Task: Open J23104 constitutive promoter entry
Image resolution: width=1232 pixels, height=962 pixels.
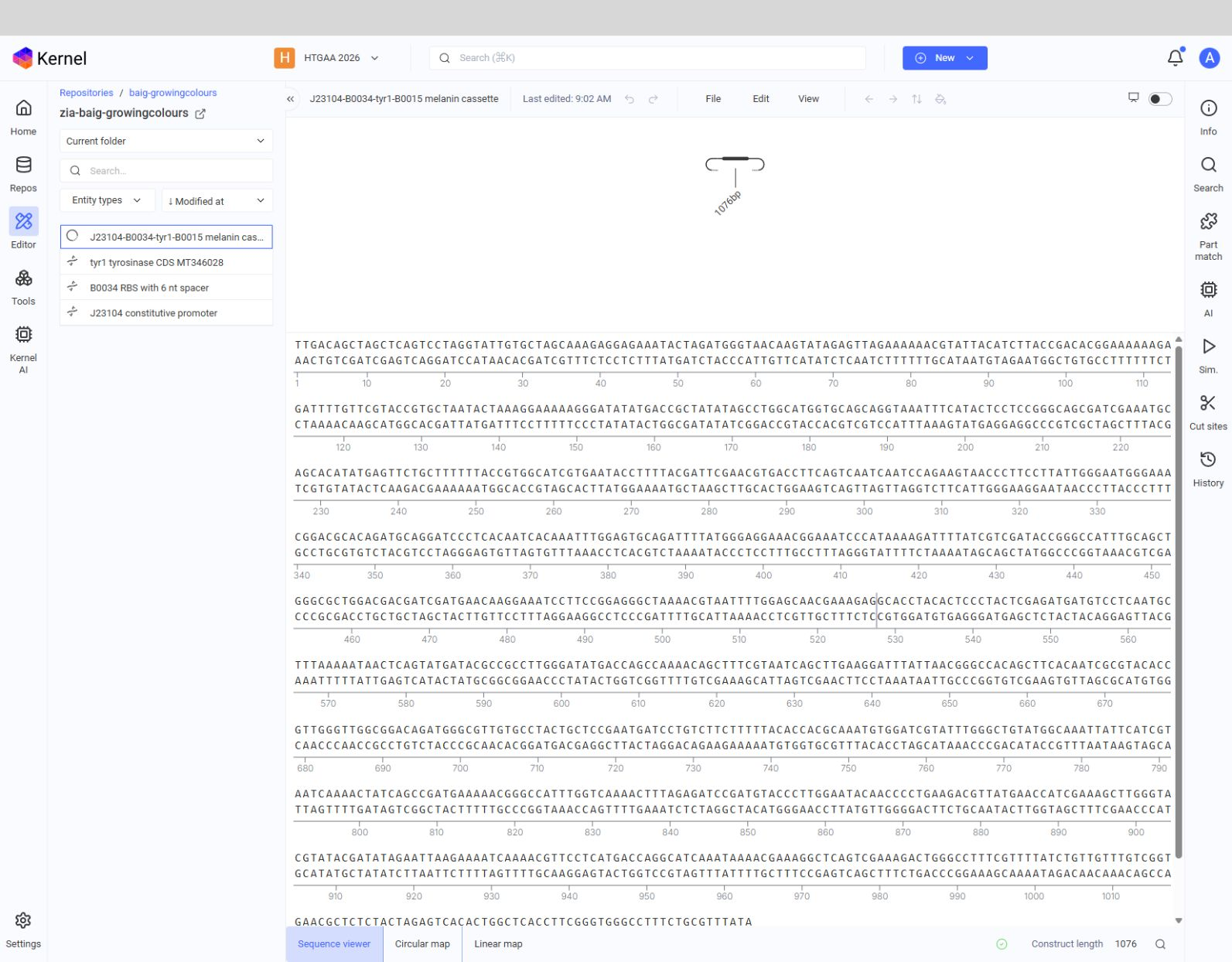Action: tap(166, 313)
